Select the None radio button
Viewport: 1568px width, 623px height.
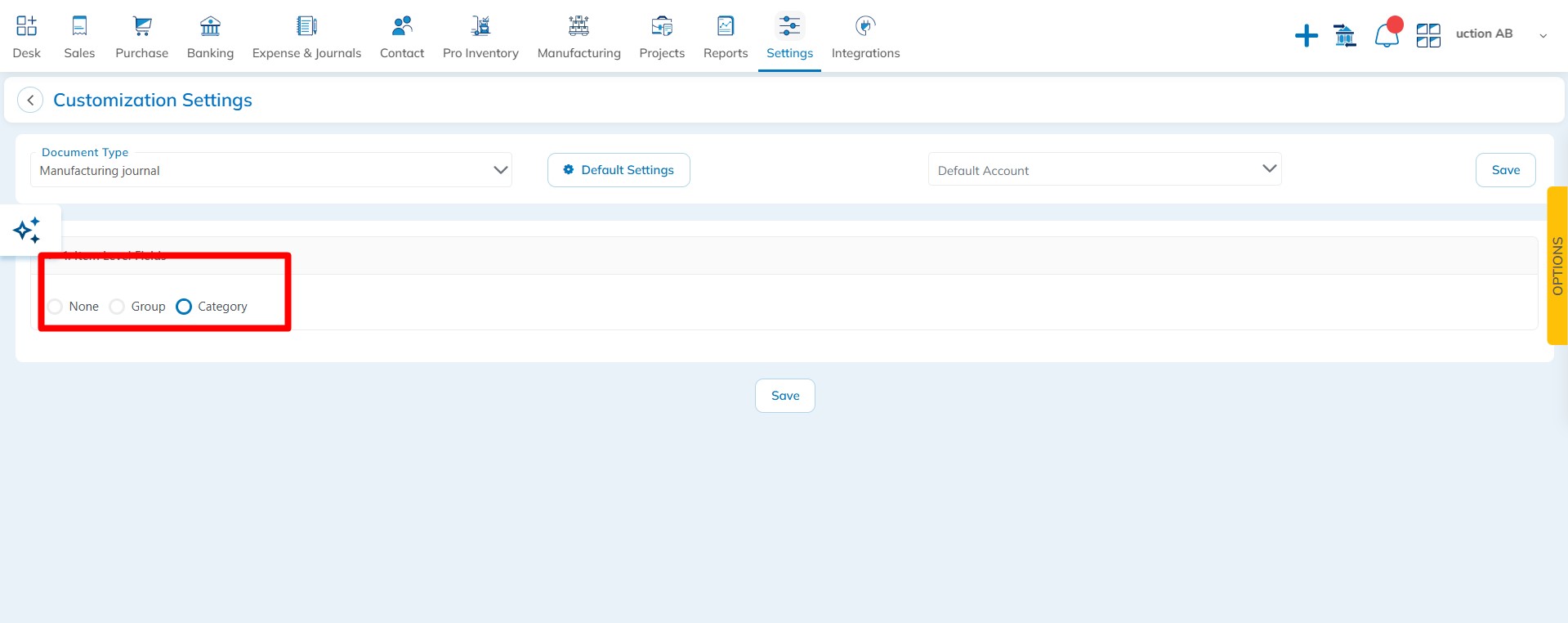click(56, 307)
